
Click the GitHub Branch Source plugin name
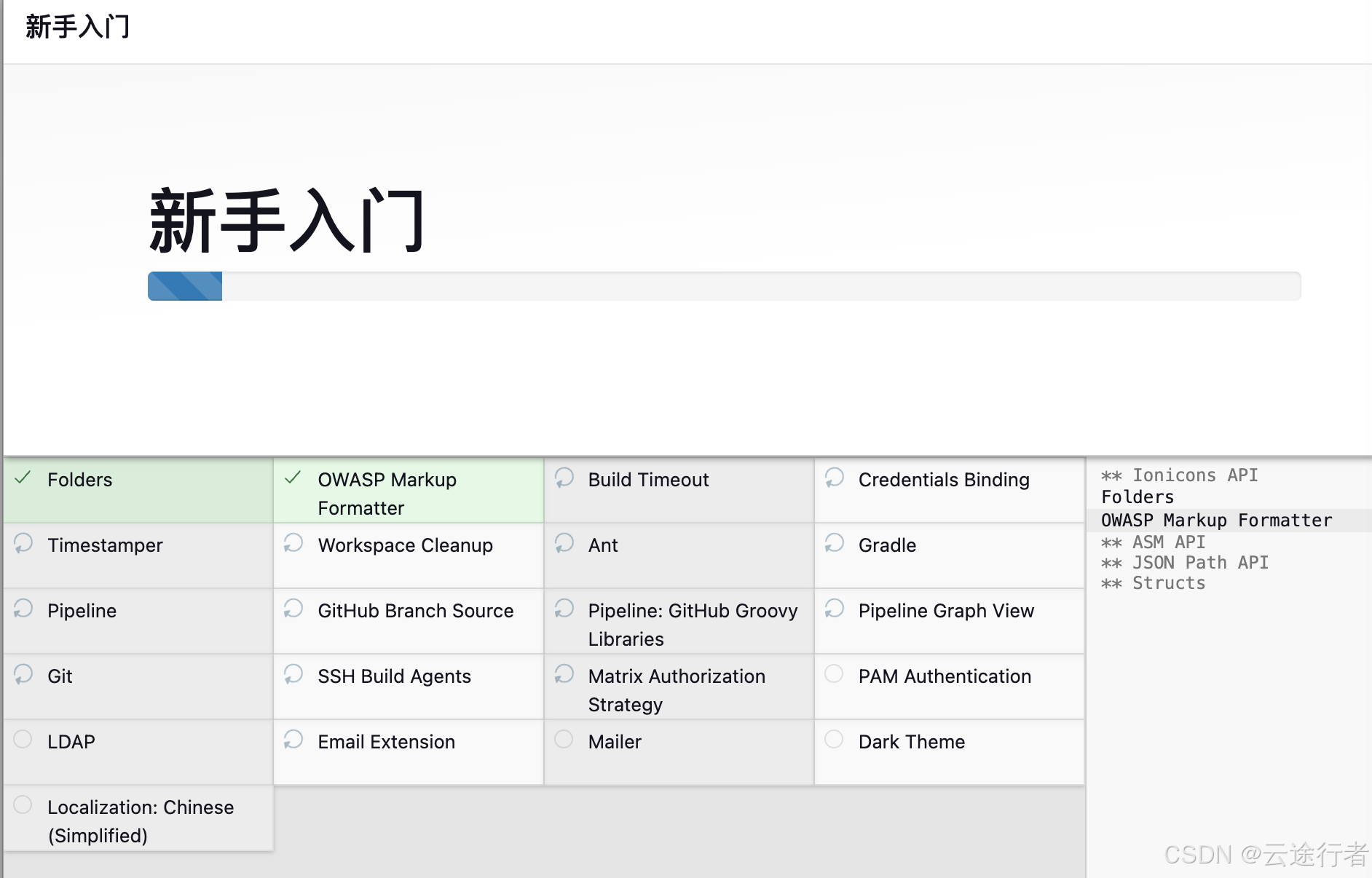[x=416, y=611]
